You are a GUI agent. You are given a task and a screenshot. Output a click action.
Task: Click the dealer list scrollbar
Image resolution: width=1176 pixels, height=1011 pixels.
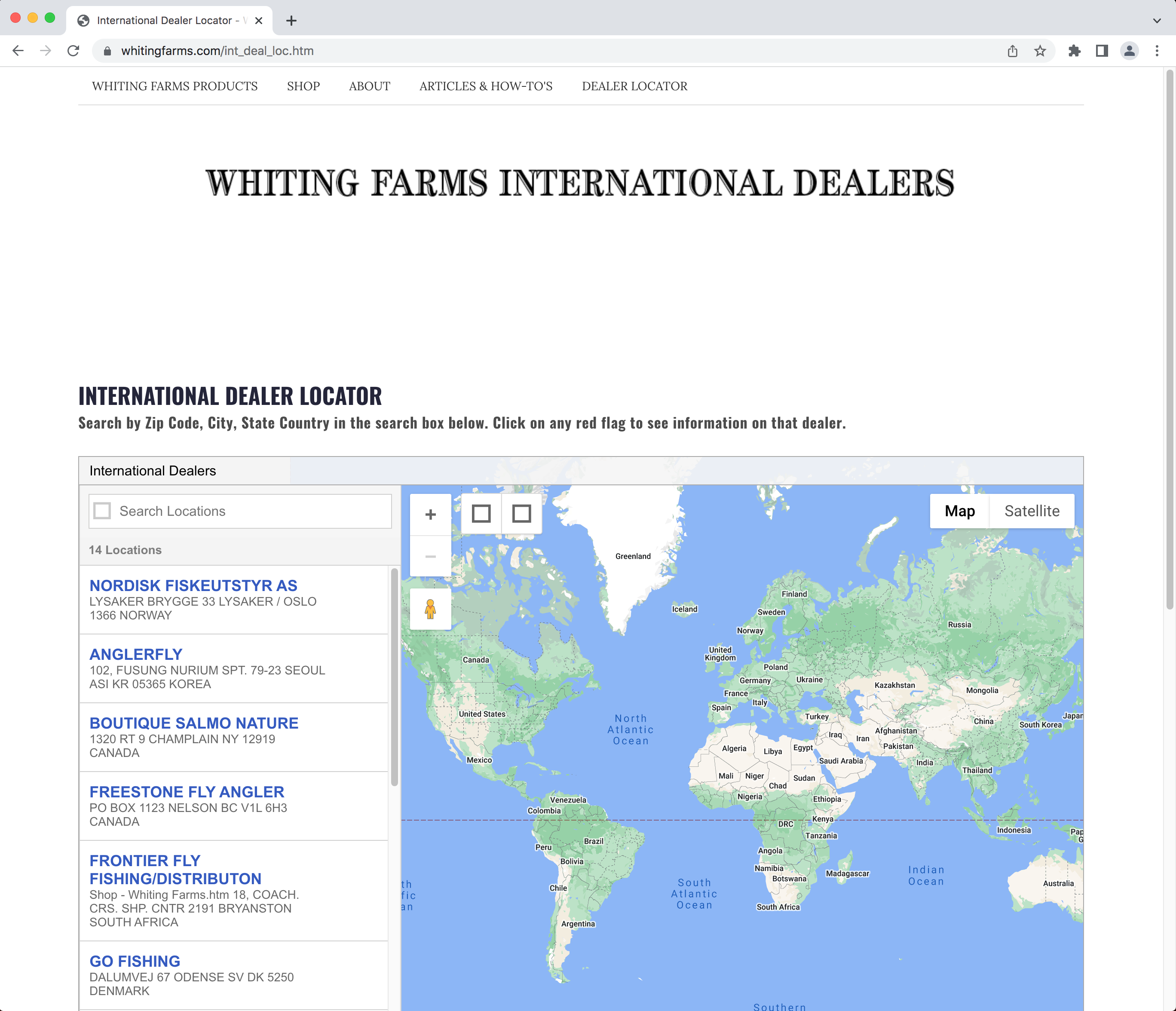395,678
